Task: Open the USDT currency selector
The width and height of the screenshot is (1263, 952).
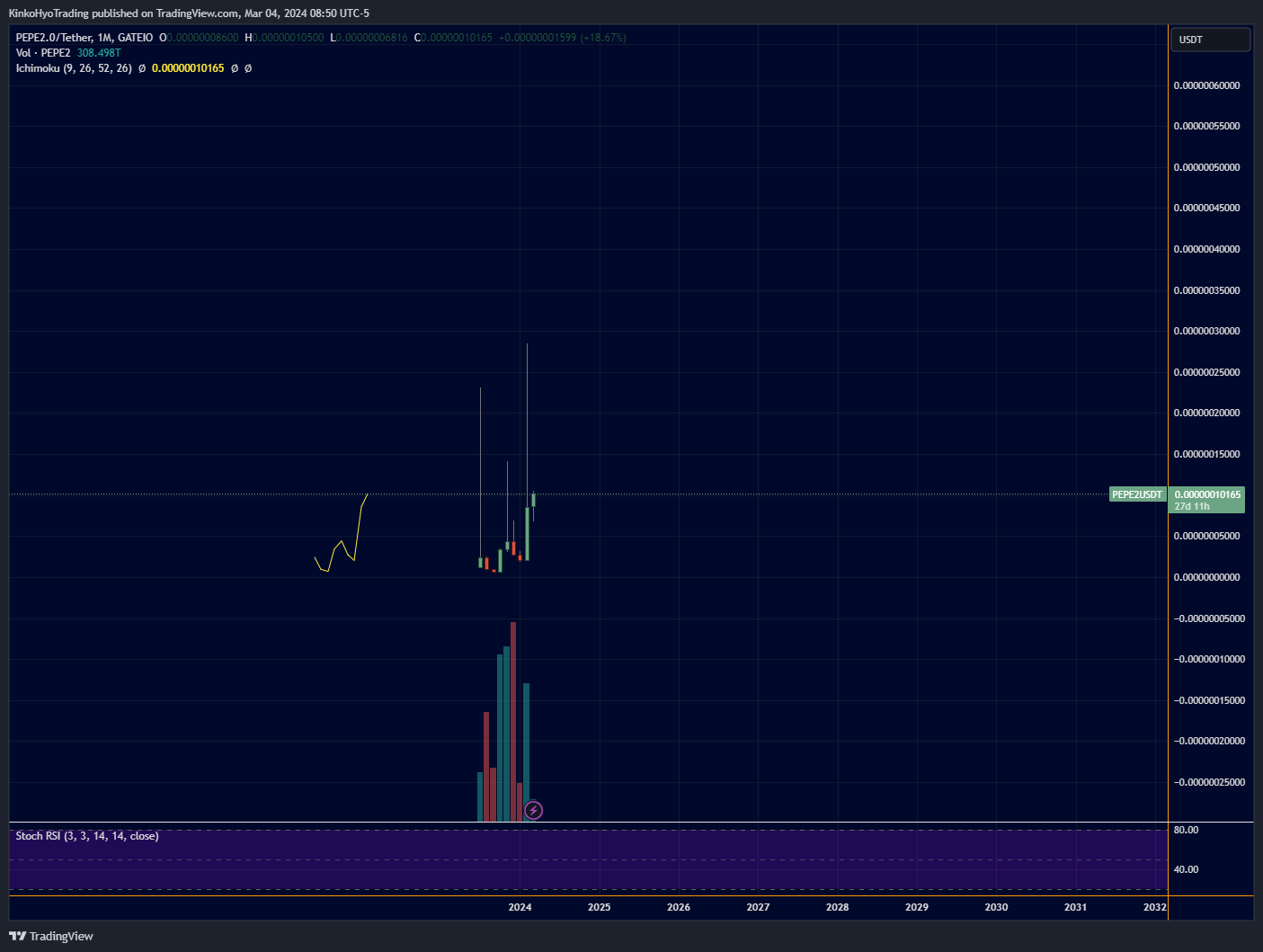Action: tap(1210, 40)
